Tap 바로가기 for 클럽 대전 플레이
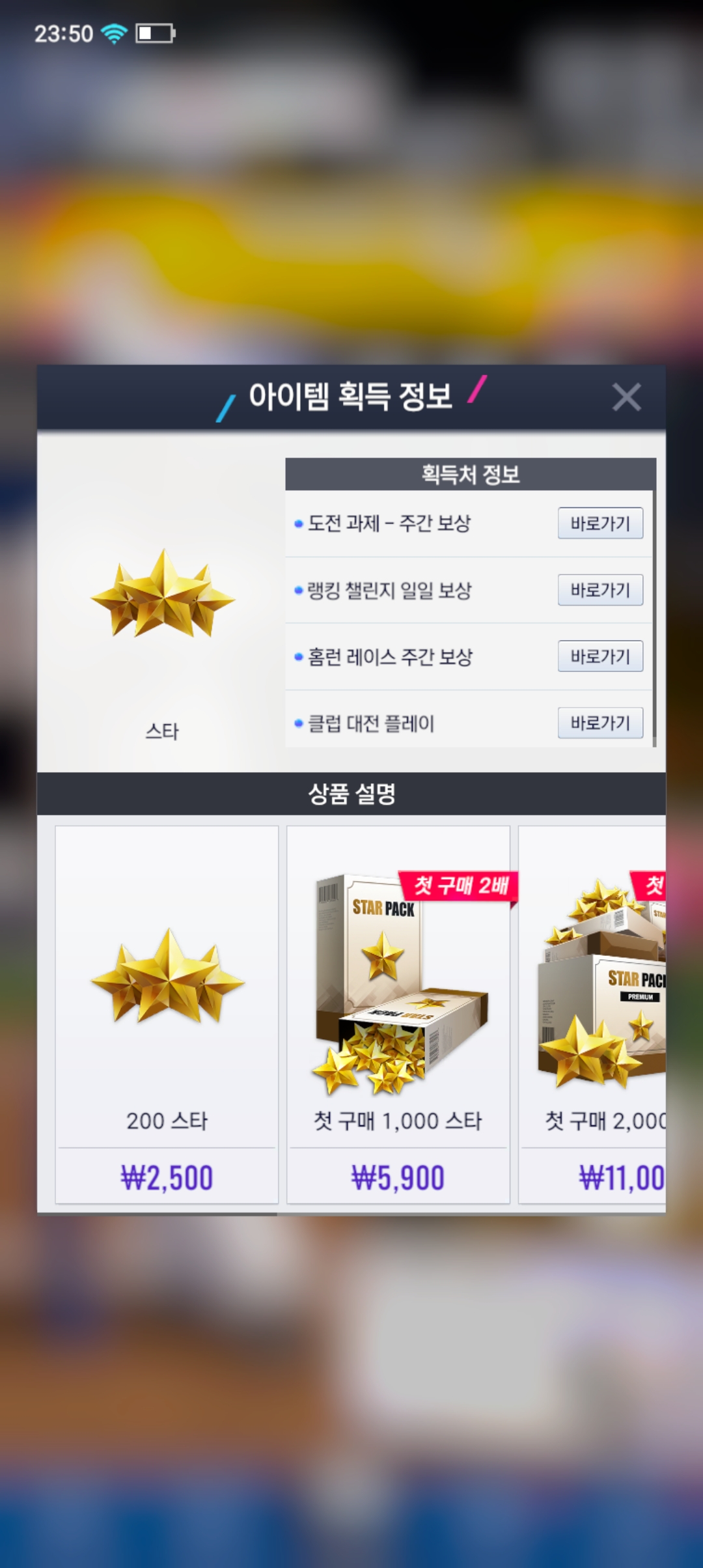The width and height of the screenshot is (703, 1568). (x=600, y=722)
